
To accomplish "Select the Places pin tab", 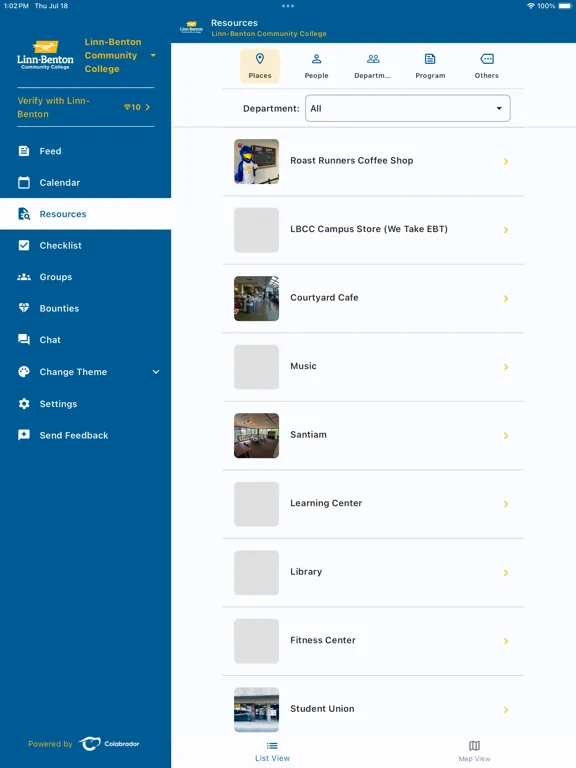I will click(x=260, y=66).
